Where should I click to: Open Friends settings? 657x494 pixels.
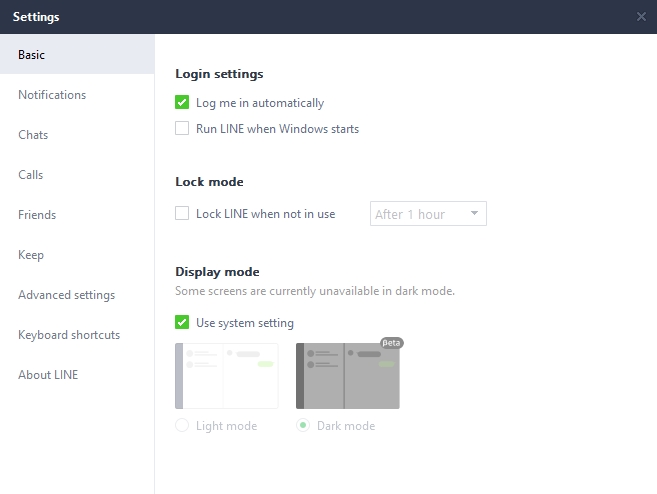click(x=77, y=215)
